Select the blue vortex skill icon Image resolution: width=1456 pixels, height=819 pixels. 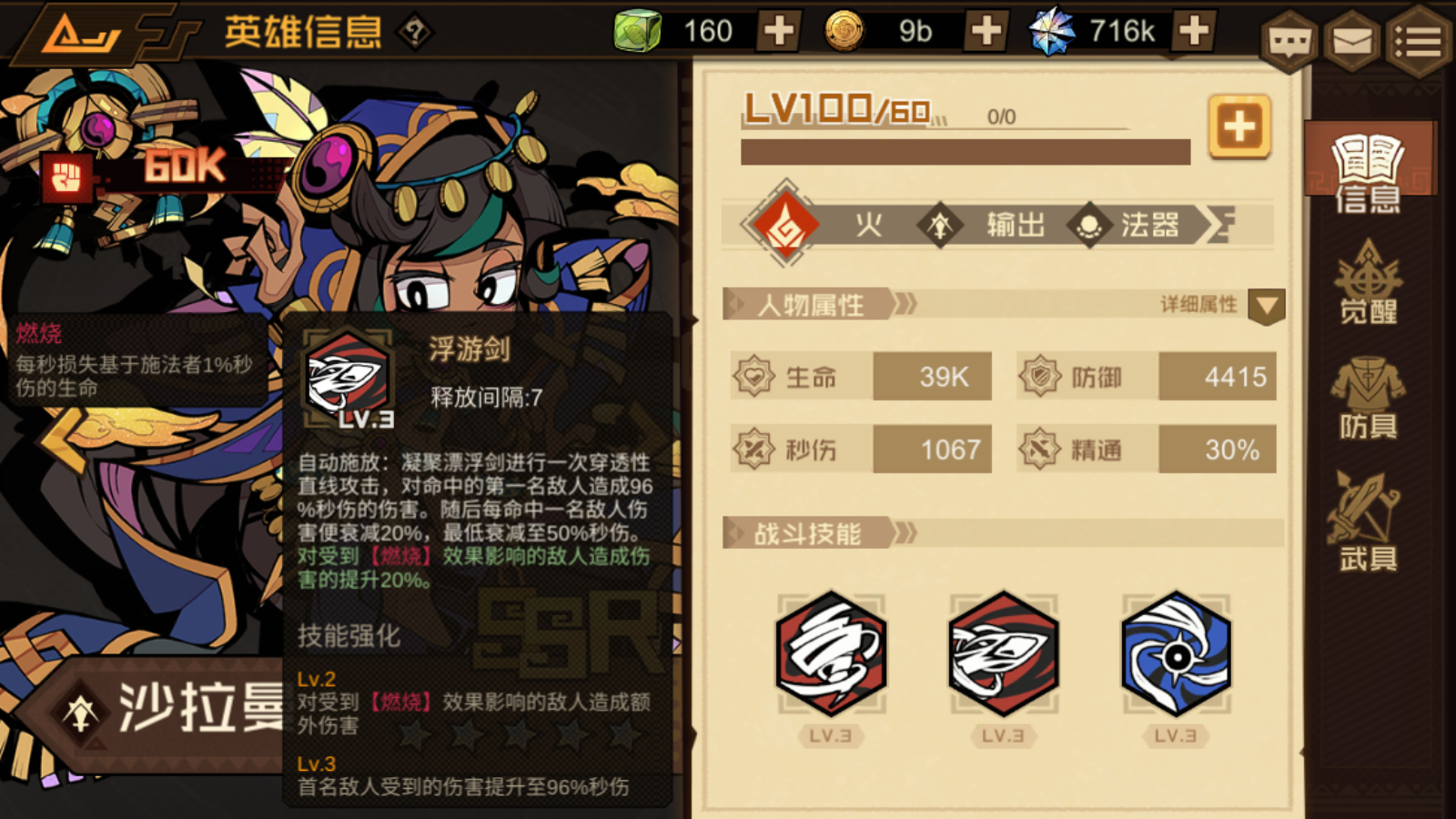(x=1176, y=652)
